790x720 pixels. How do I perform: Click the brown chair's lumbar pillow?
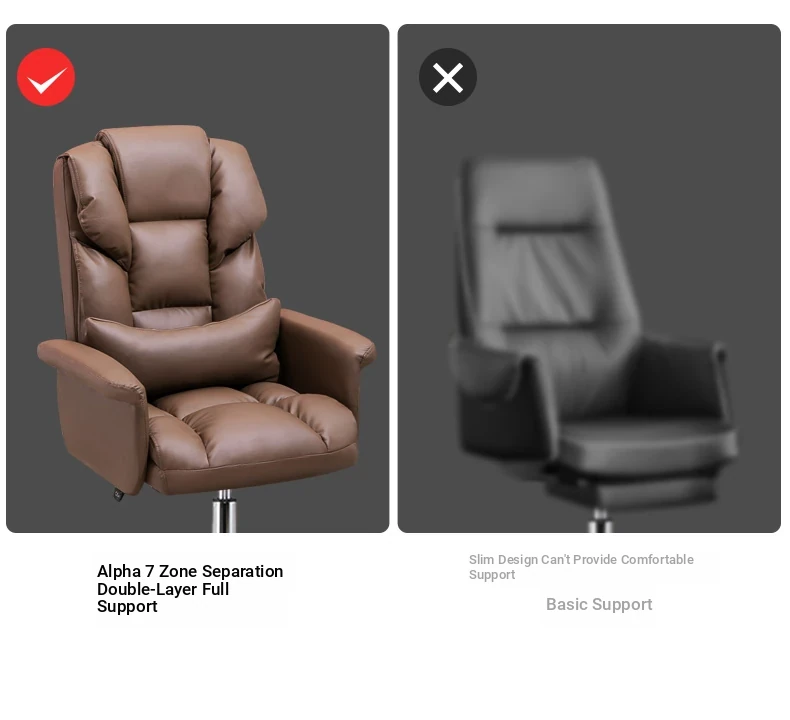[184, 343]
